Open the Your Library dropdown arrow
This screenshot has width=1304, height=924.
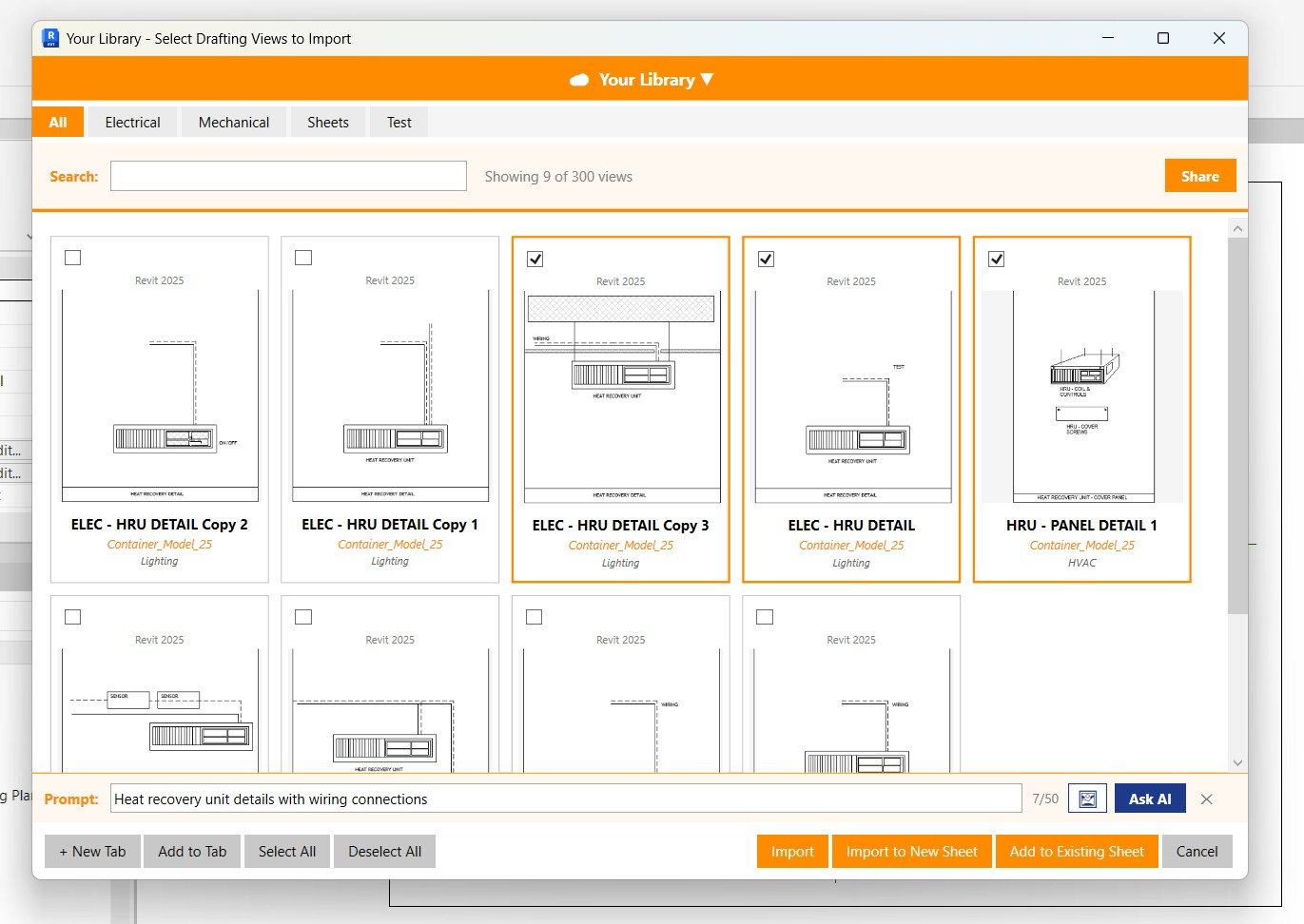[707, 80]
